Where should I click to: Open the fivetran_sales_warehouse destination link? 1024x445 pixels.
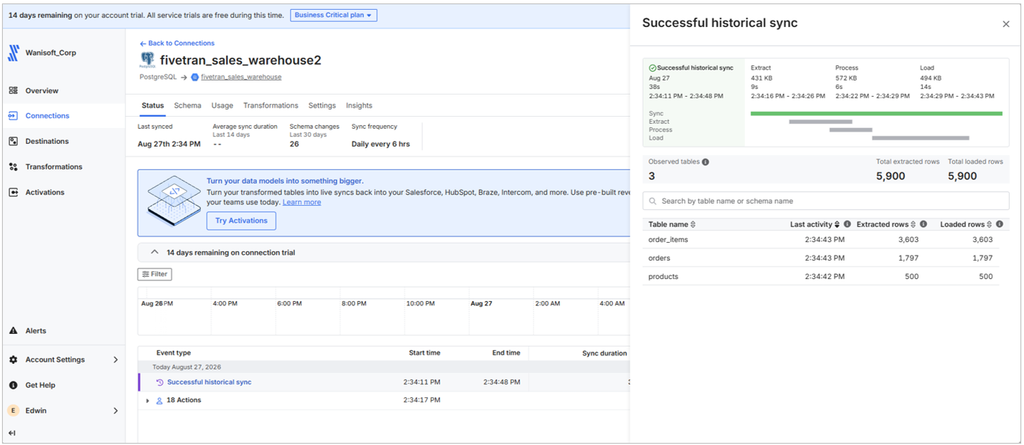click(x=241, y=77)
